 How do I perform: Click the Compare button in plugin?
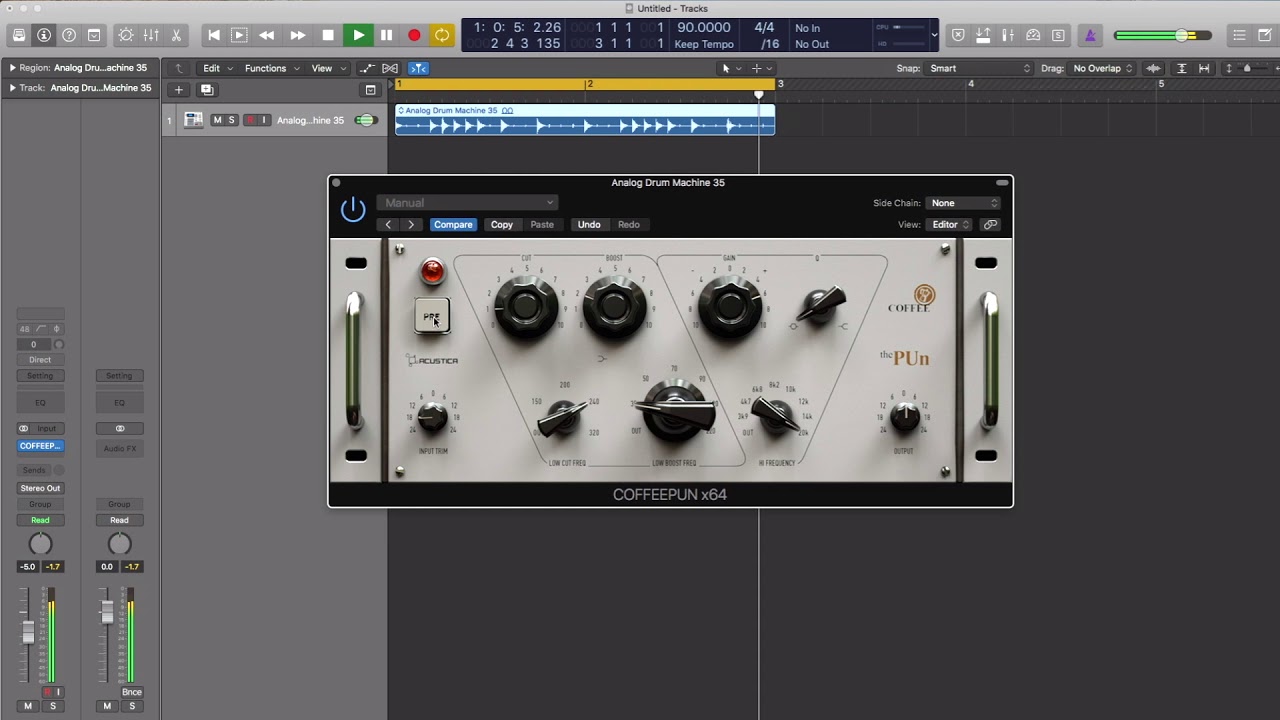453,224
